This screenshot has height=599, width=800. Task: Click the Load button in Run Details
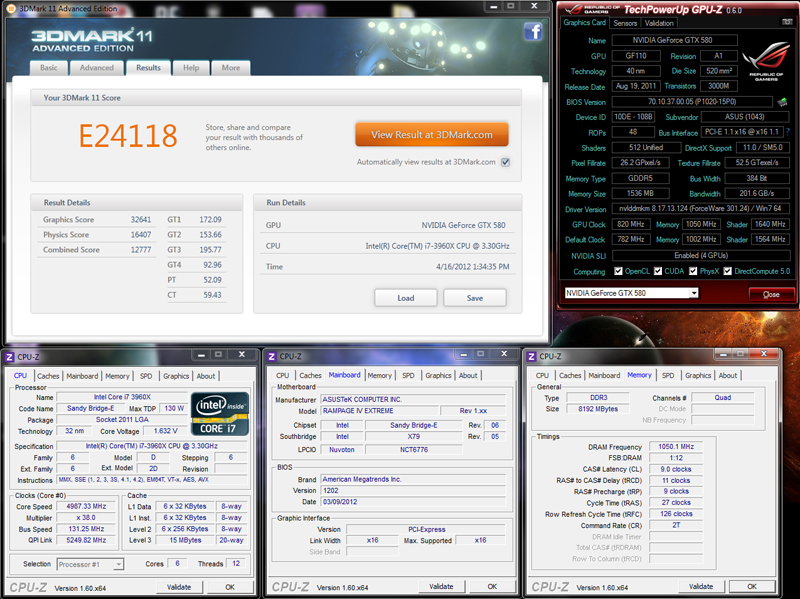tap(406, 298)
